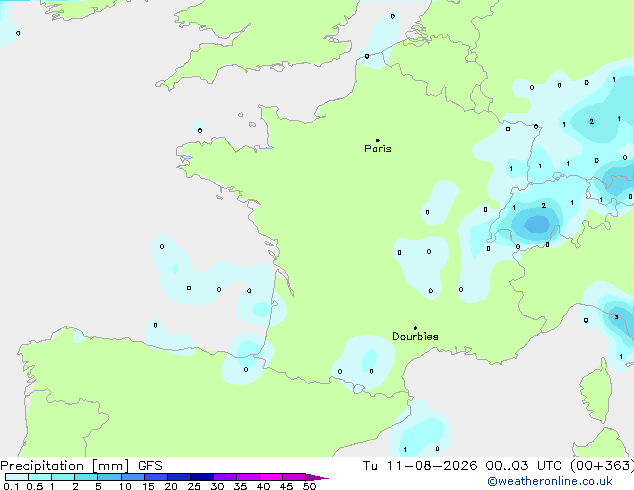Click the Dourbies location marker dot
The width and height of the screenshot is (634, 490).
pos(415,328)
